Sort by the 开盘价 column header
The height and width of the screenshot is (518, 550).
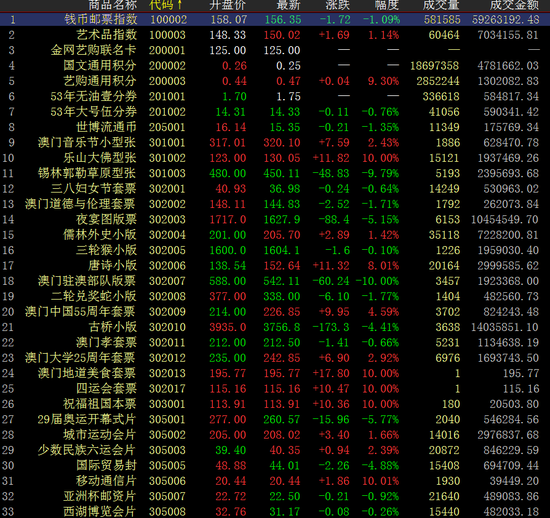pyautogui.click(x=227, y=5)
